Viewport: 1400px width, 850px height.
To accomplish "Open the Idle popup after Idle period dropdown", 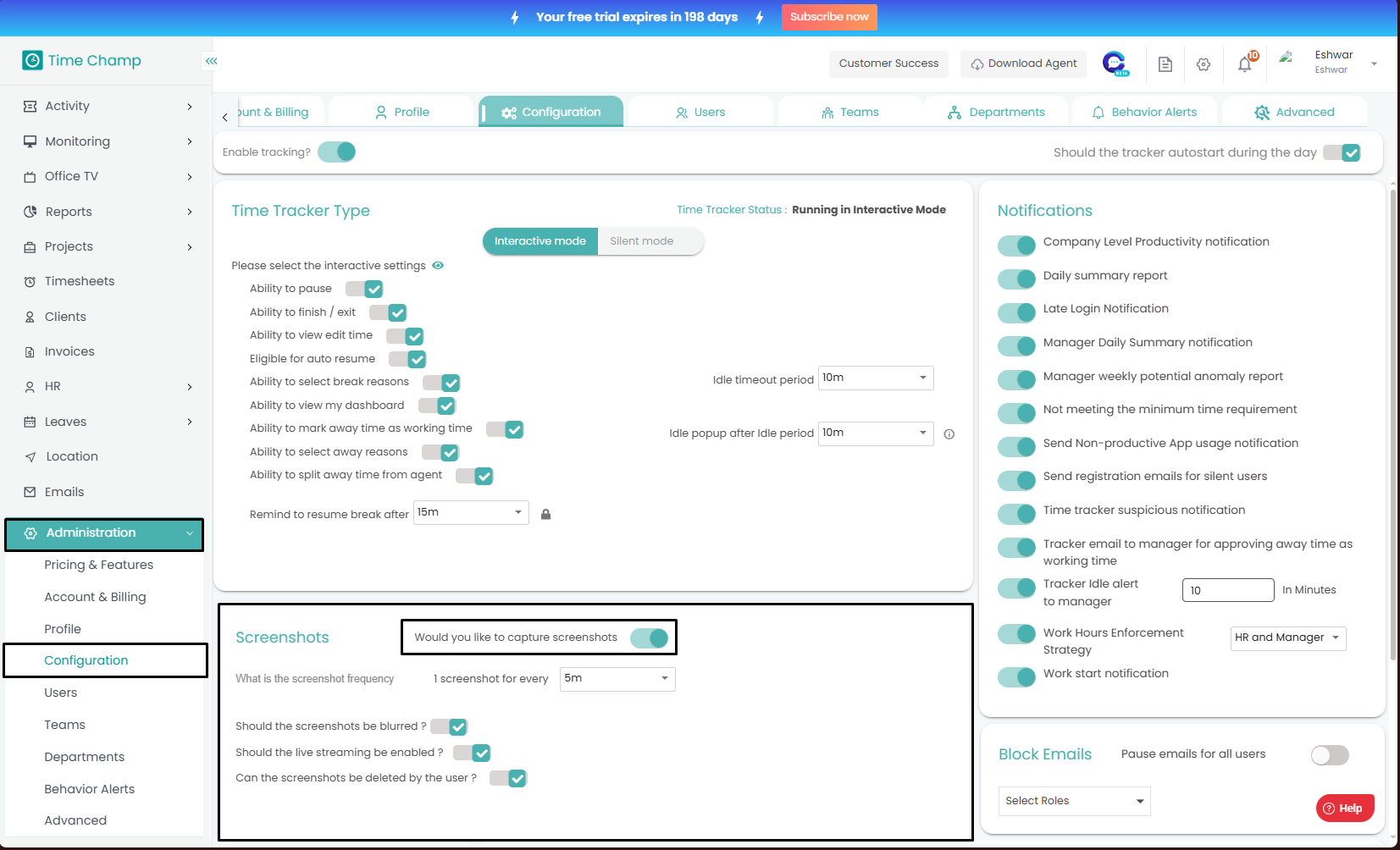I will coord(876,433).
